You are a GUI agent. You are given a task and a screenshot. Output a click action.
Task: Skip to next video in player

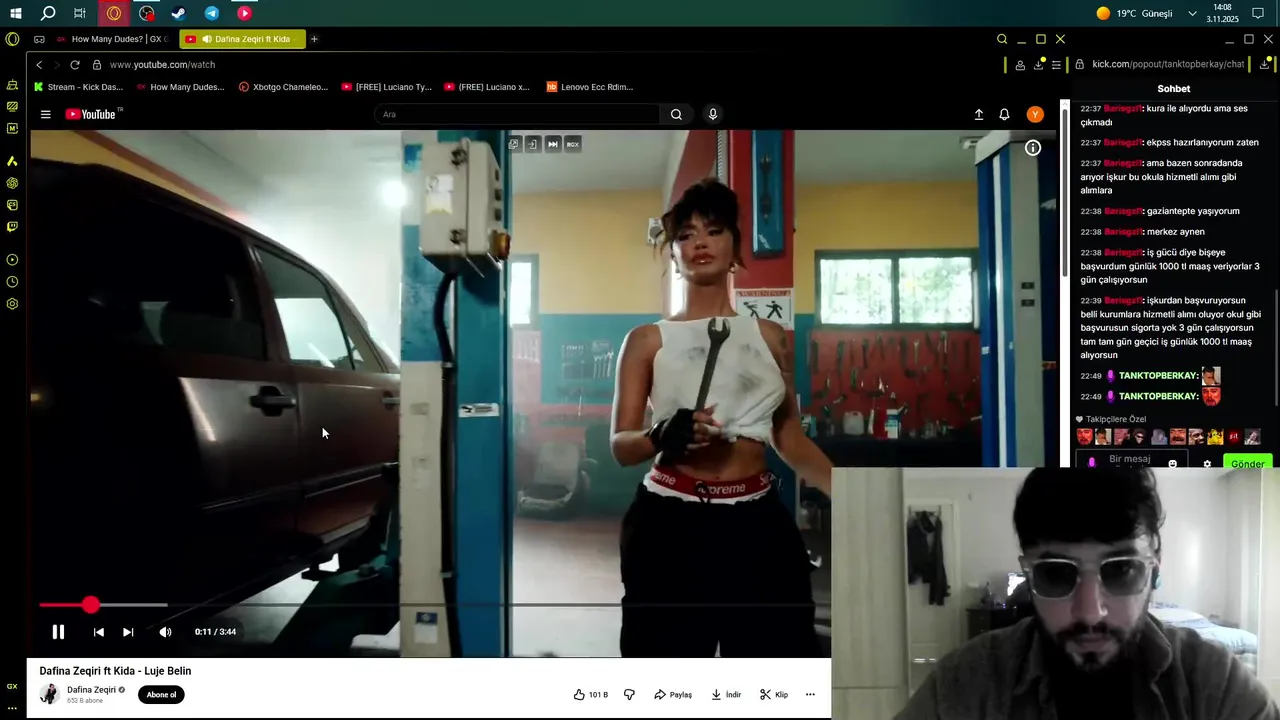[128, 632]
